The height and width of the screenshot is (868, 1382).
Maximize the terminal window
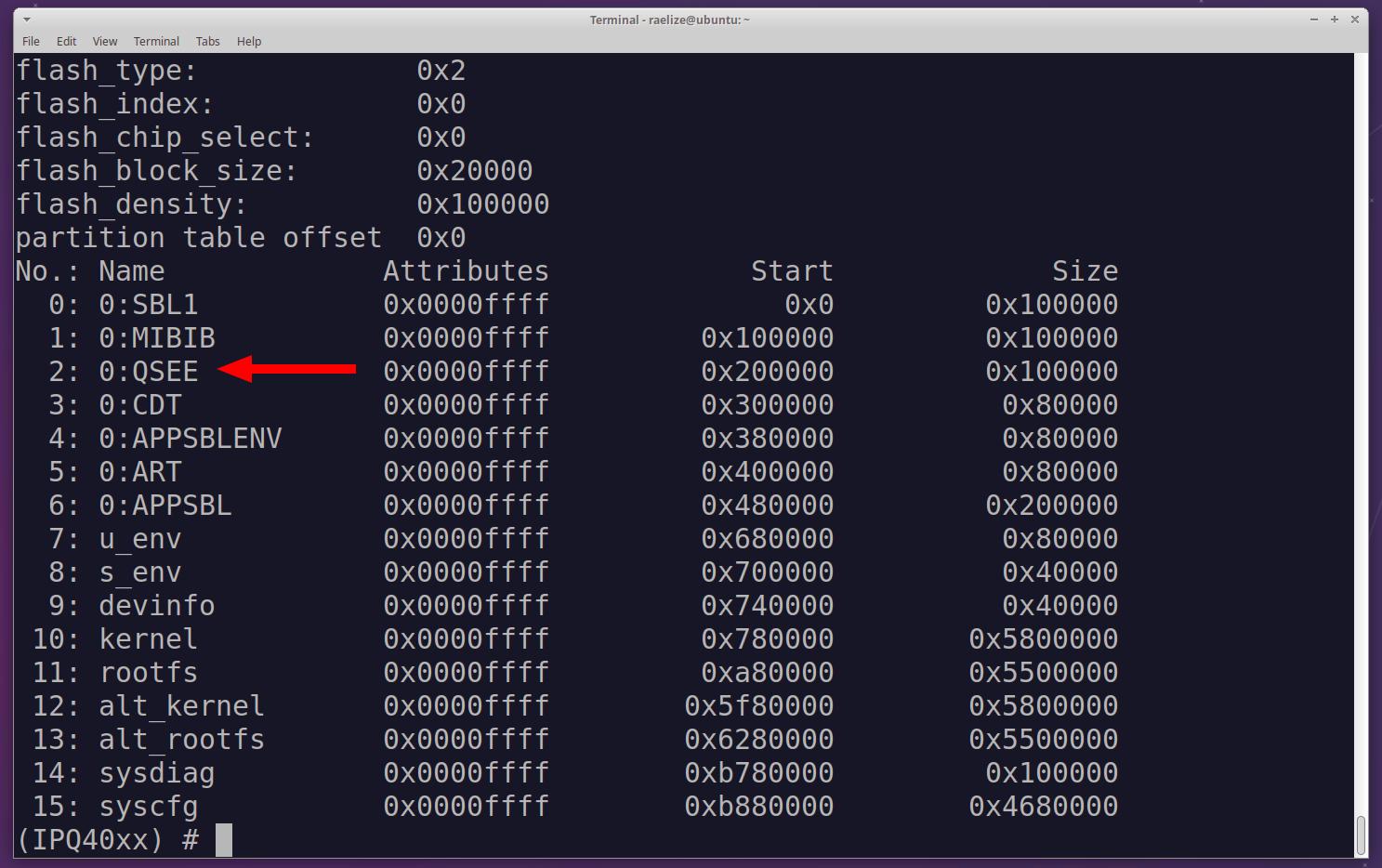(1335, 20)
